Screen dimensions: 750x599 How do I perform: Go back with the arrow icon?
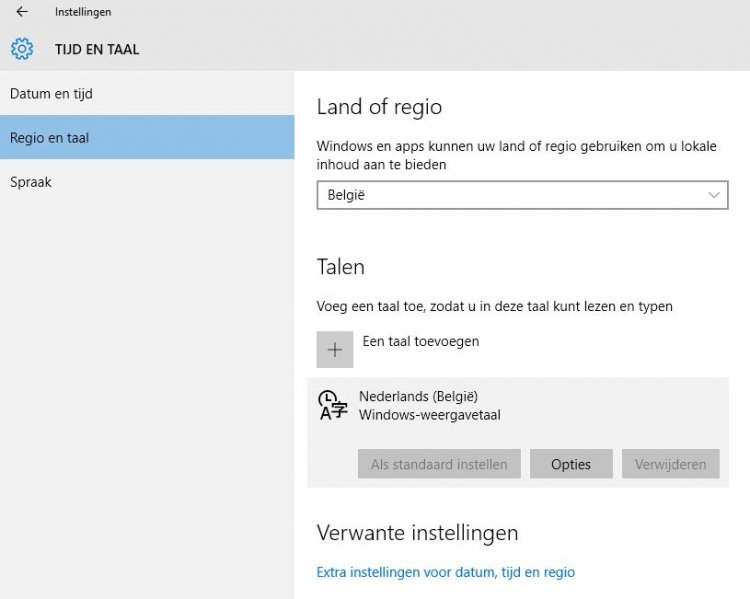tap(21, 12)
